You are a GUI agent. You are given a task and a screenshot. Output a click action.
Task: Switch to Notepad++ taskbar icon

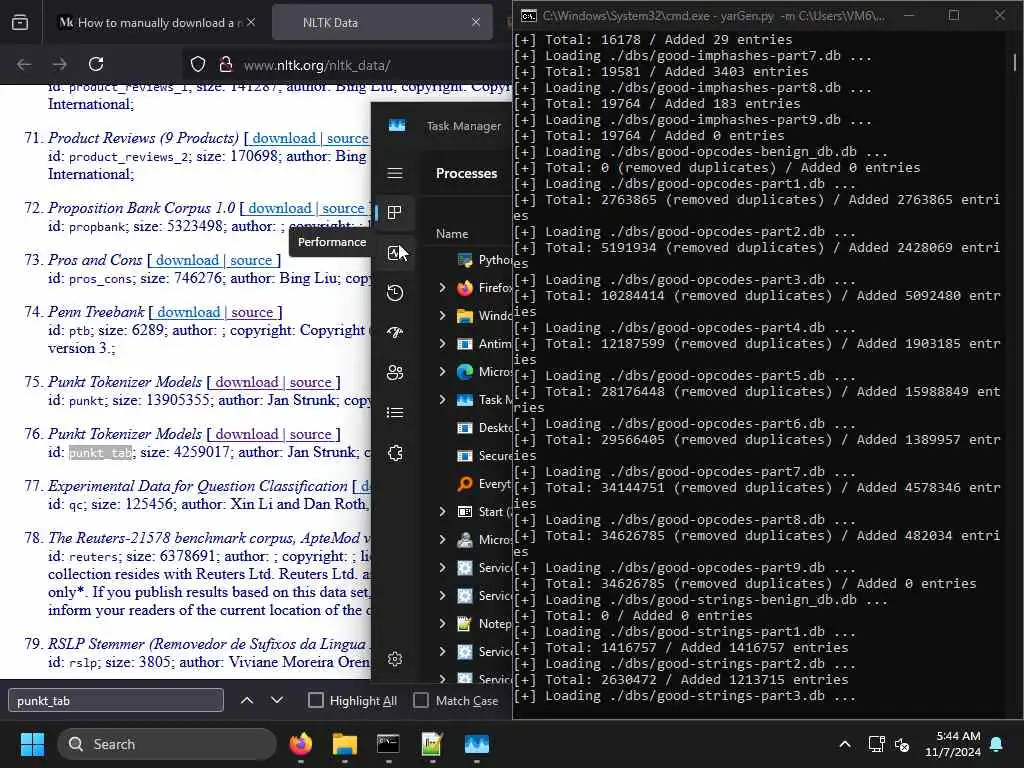(x=432, y=744)
